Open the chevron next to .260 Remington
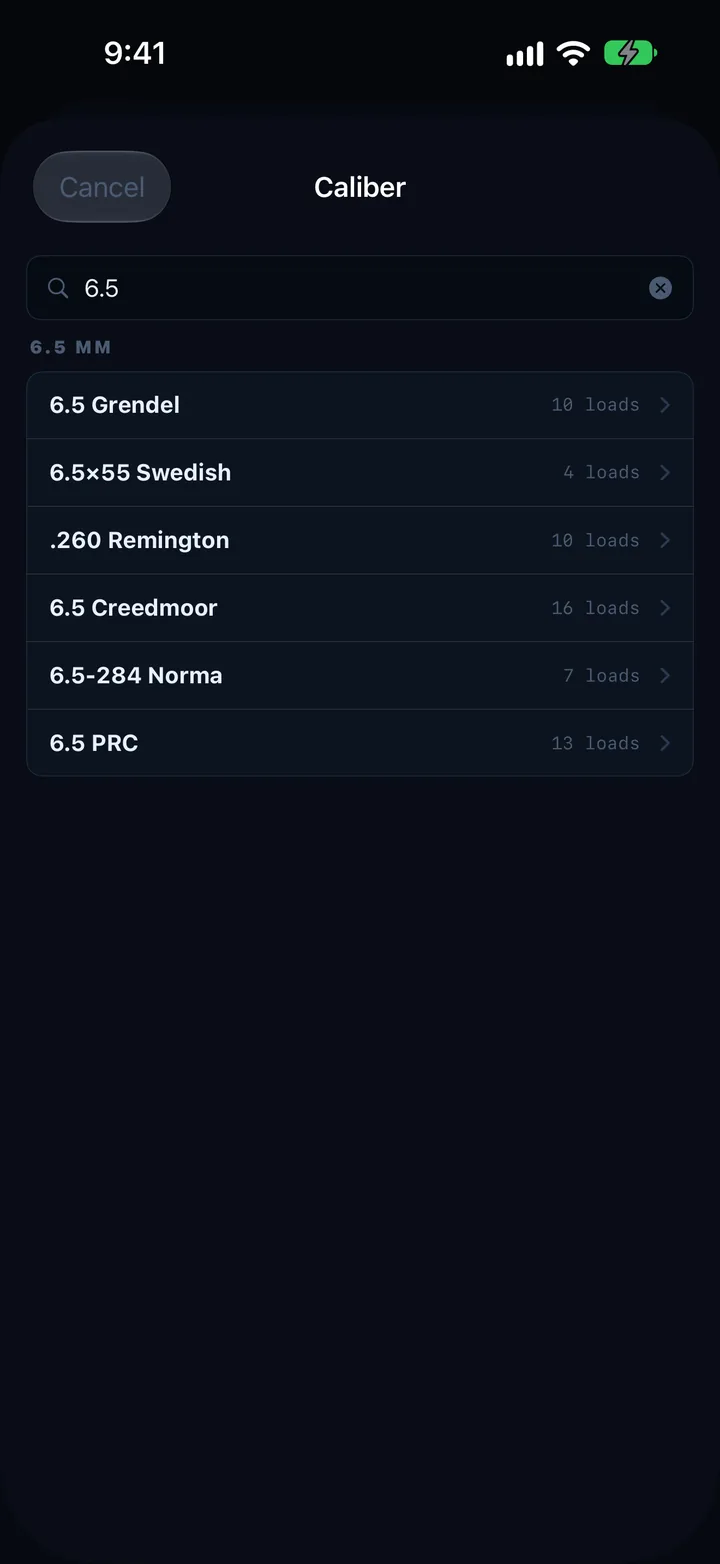Viewport: 720px width, 1564px height. tap(665, 540)
